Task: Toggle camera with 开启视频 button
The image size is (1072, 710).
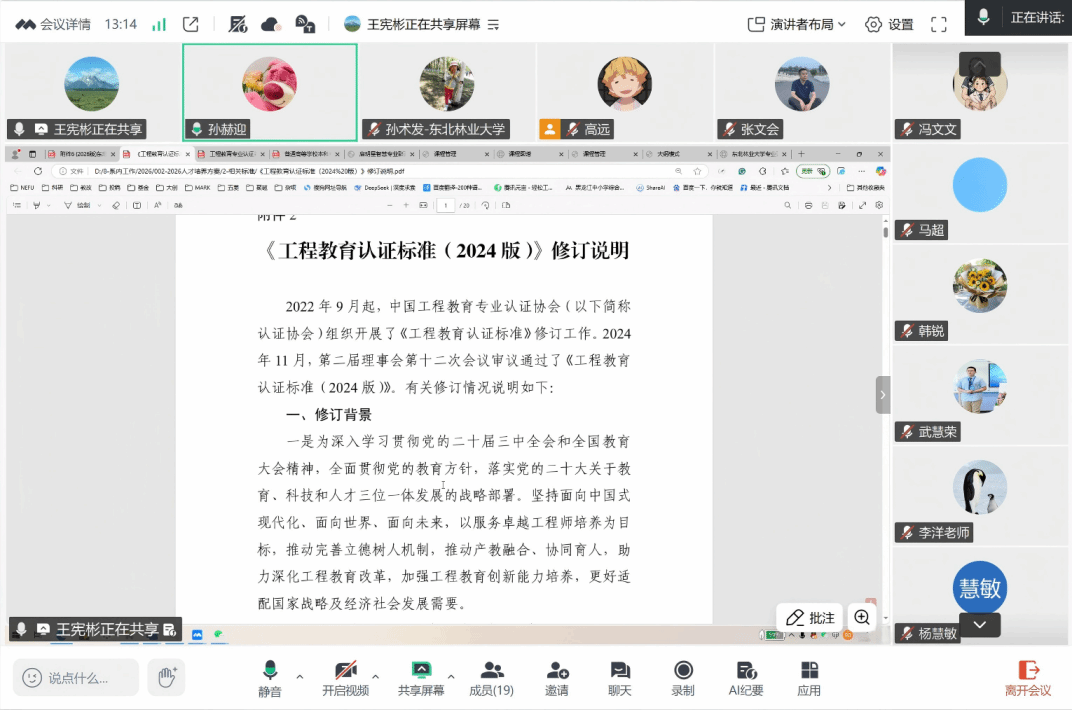Action: [x=345, y=677]
